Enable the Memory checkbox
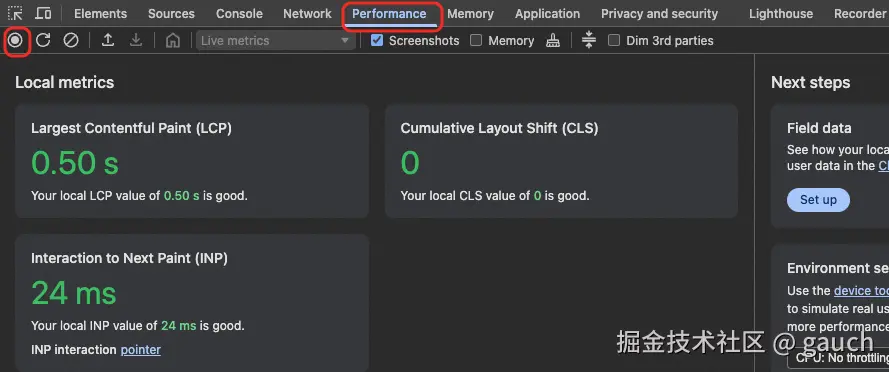Image resolution: width=889 pixels, height=372 pixels. [x=476, y=40]
